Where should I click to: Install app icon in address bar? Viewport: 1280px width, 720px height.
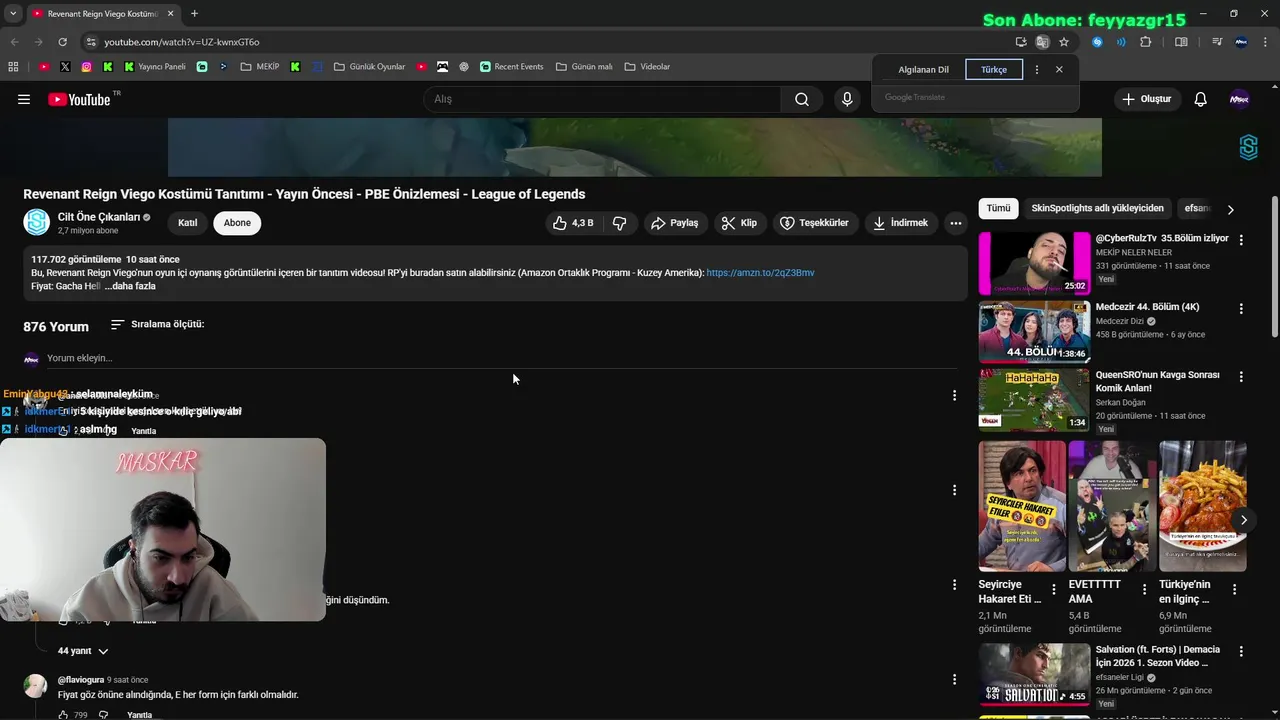[x=1021, y=42]
